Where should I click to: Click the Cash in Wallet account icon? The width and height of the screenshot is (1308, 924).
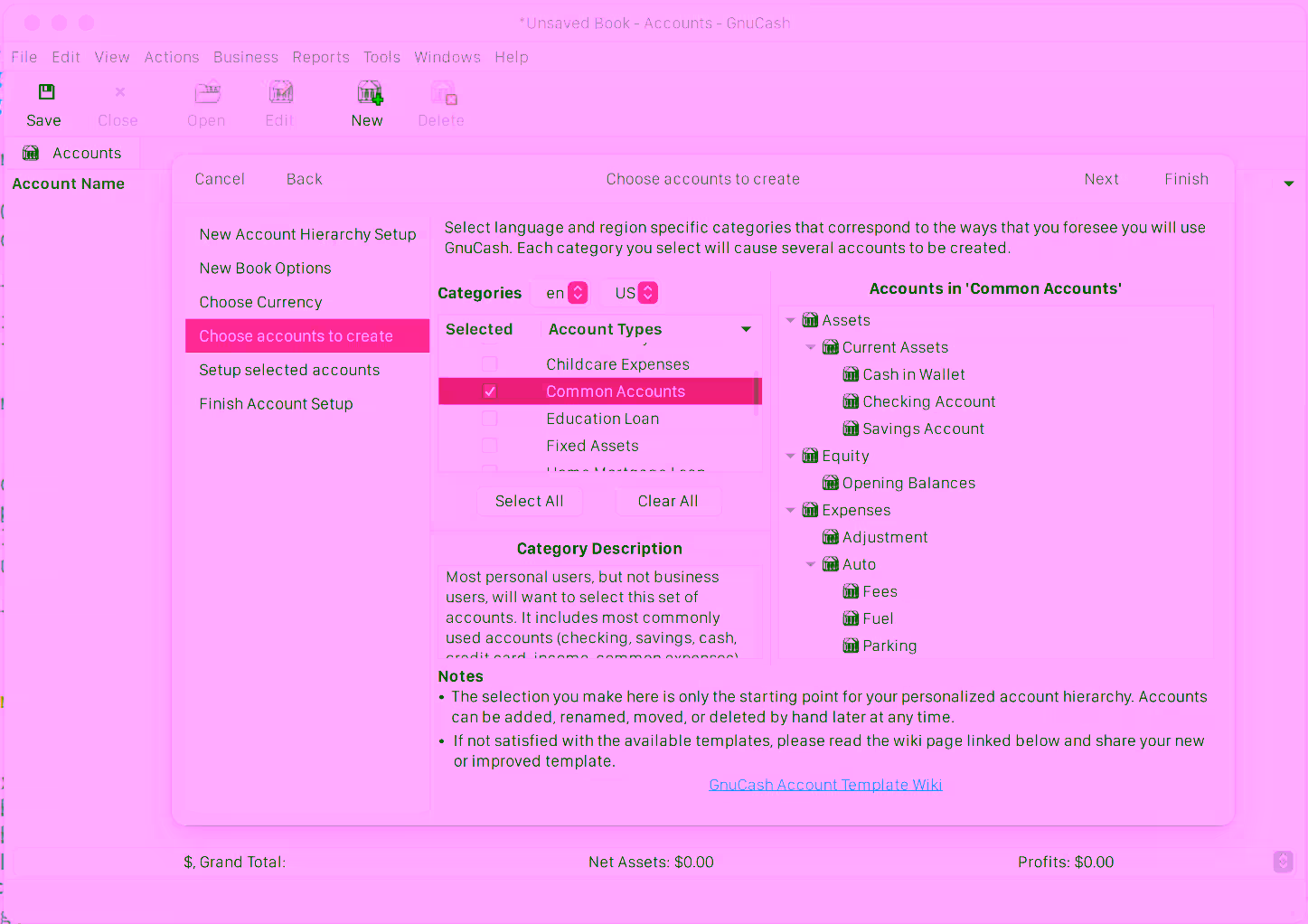pos(851,374)
